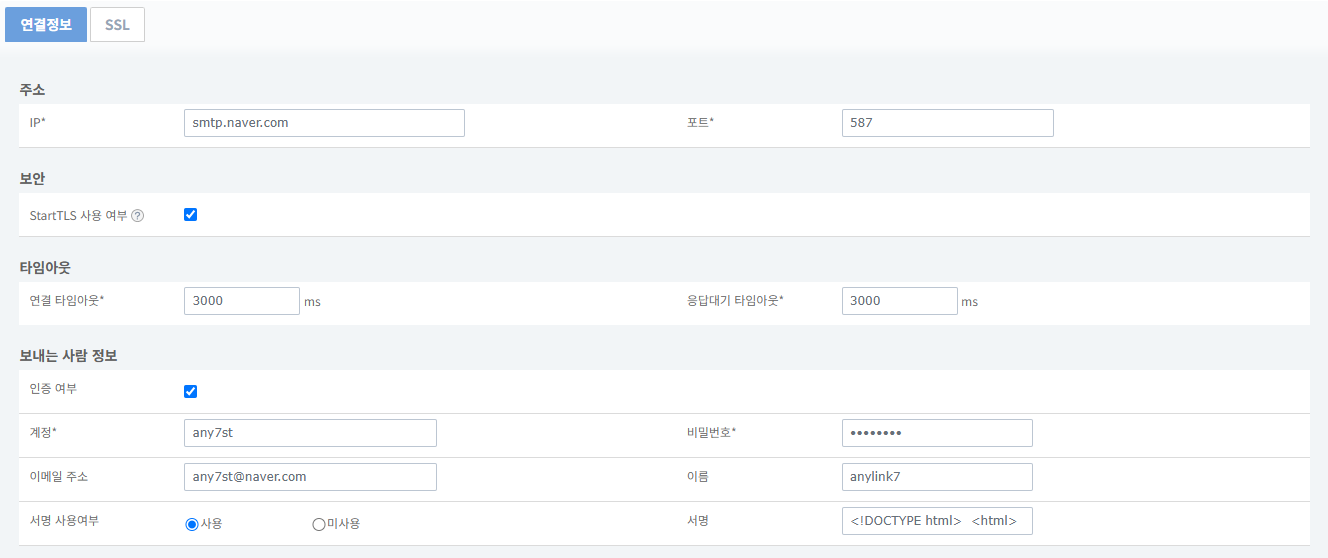This screenshot has width=1328, height=558.
Task: Click the 인증 여부 label
Action: [53, 389]
